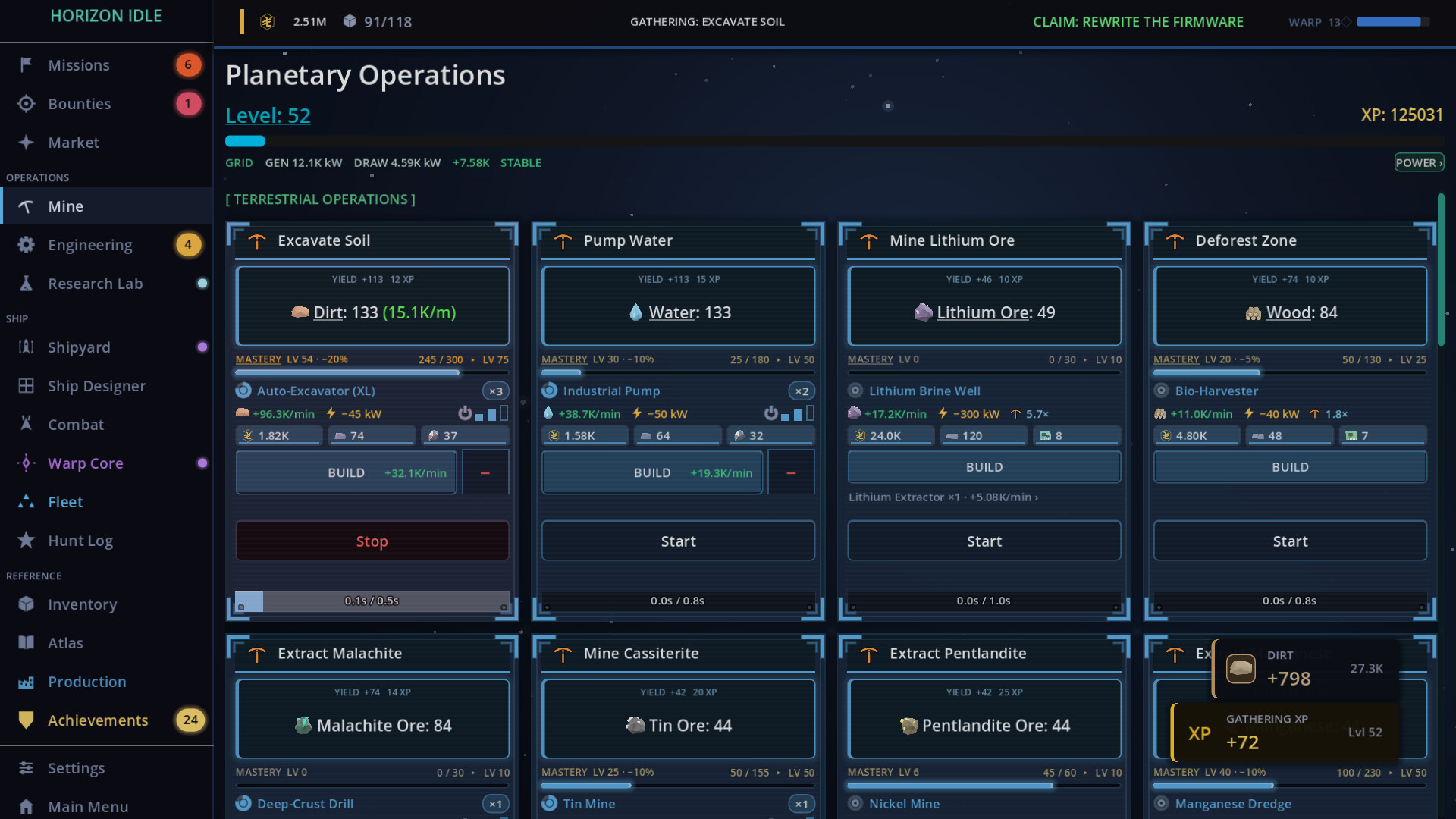Build another Auto-Excavator (XL)
The height and width of the screenshot is (819, 1456).
(347, 472)
